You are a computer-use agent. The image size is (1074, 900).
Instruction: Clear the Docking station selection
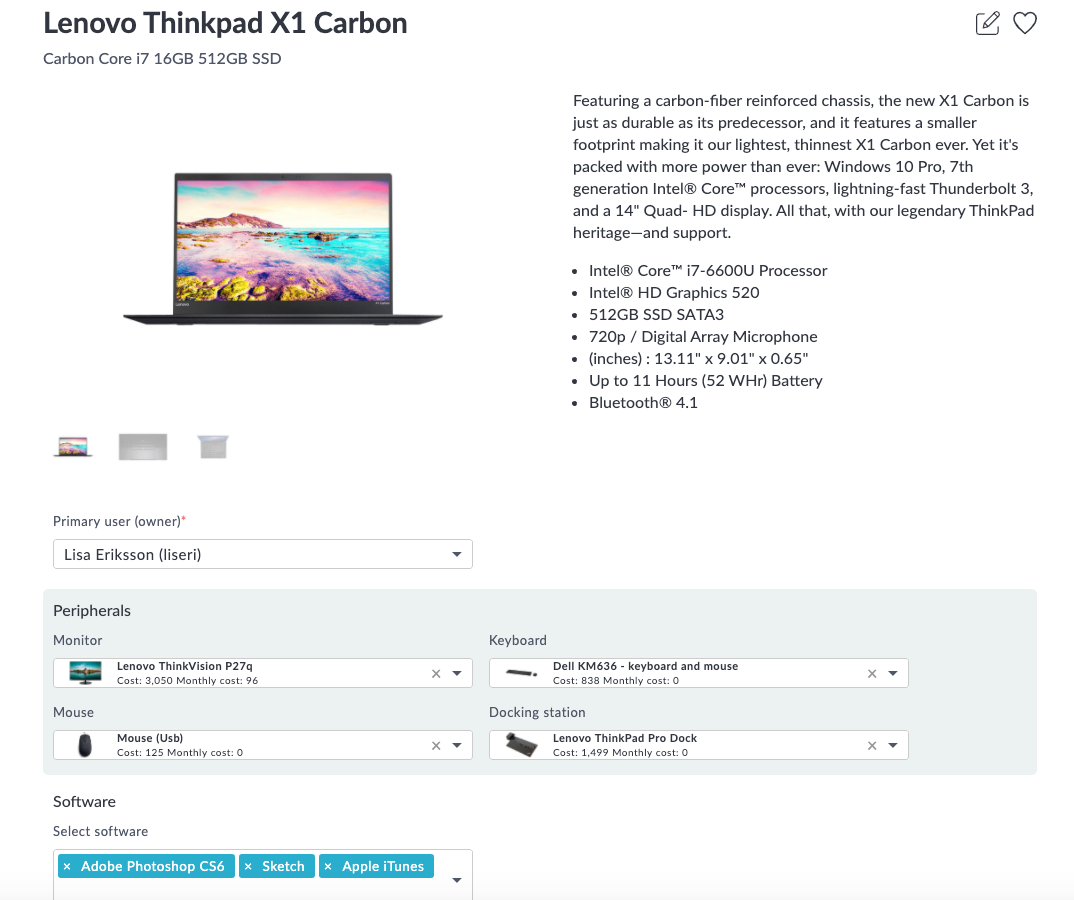872,746
